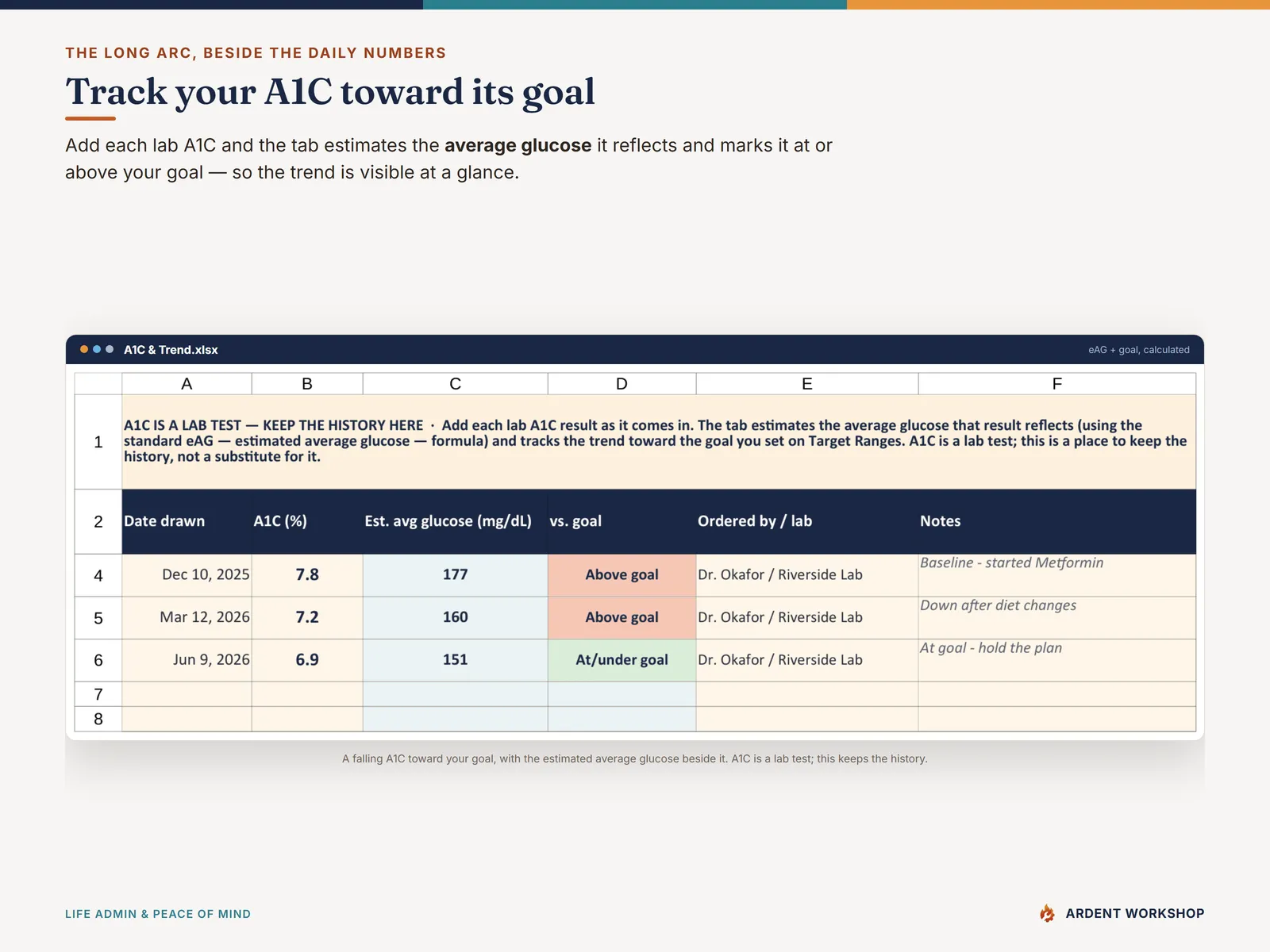Image resolution: width=1270 pixels, height=952 pixels.
Task: Click the orange window dot in title bar
Action: (x=84, y=349)
